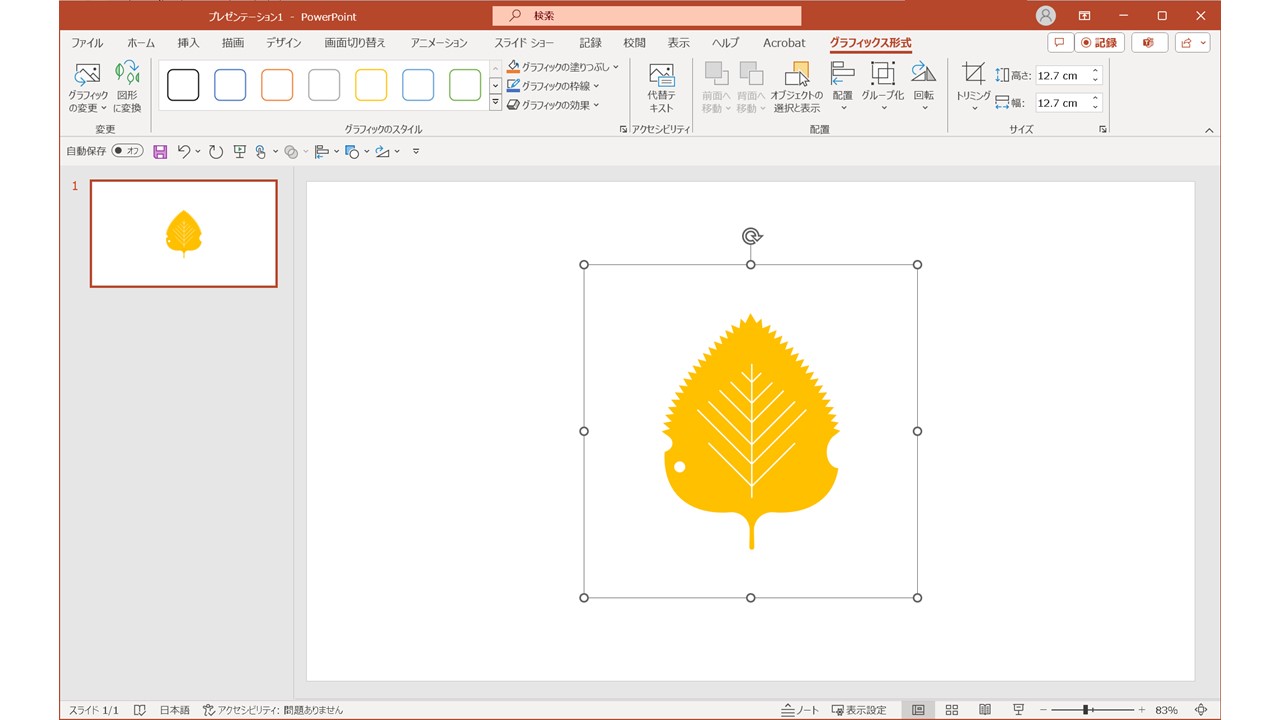Click the save icon in quick access toolbar
The height and width of the screenshot is (720, 1280).
160,152
